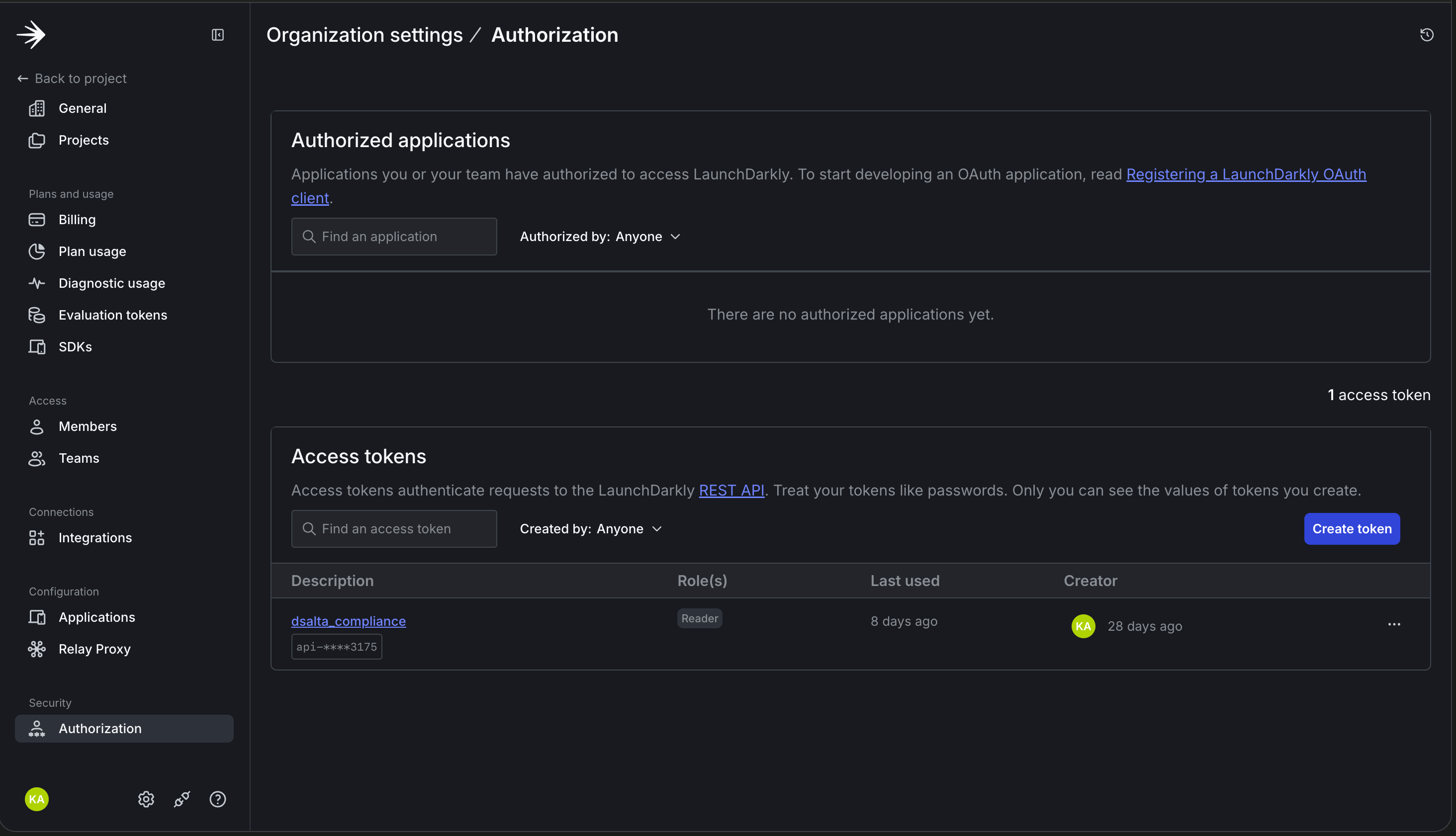Viewport: 1456px width, 836px height.
Task: Click the 8 days ago last used value
Action: click(904, 621)
